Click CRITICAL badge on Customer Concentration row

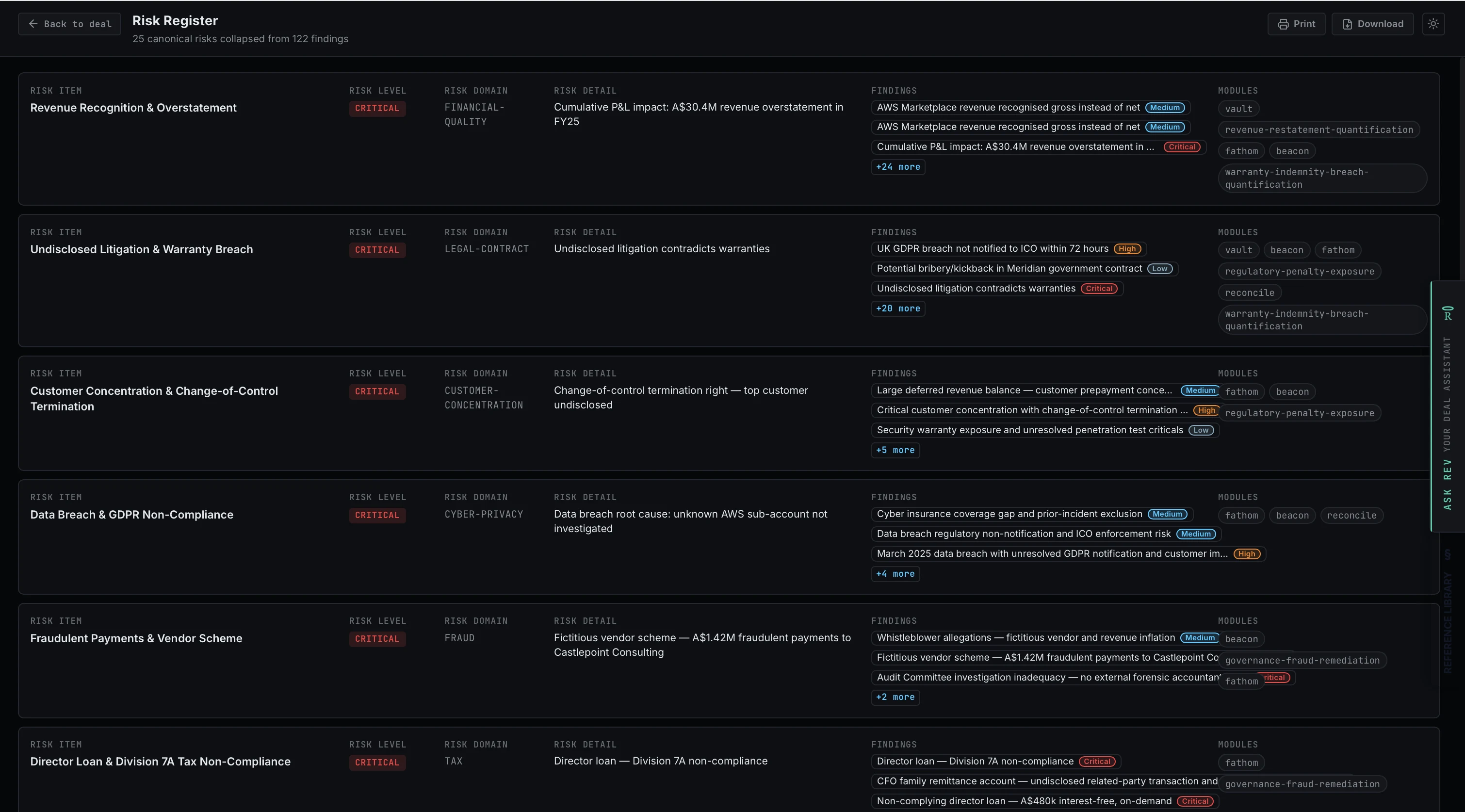377,391
